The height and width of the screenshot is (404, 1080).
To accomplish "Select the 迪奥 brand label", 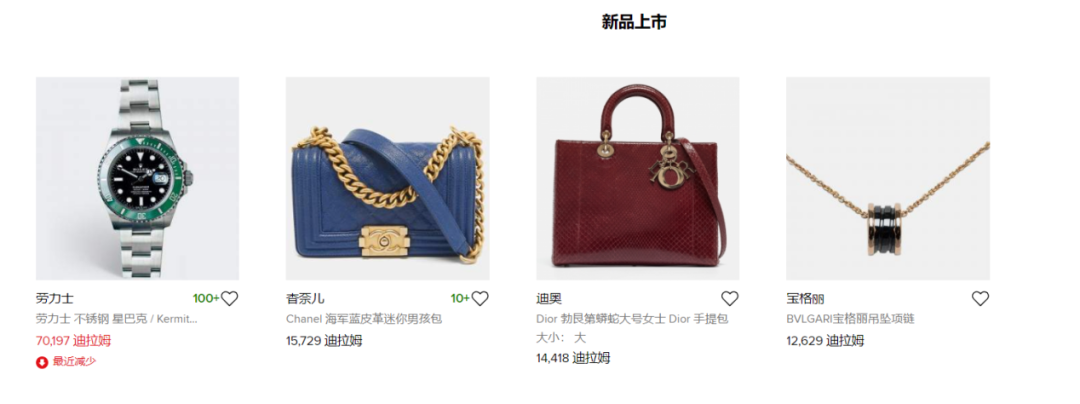I will [x=549, y=299].
